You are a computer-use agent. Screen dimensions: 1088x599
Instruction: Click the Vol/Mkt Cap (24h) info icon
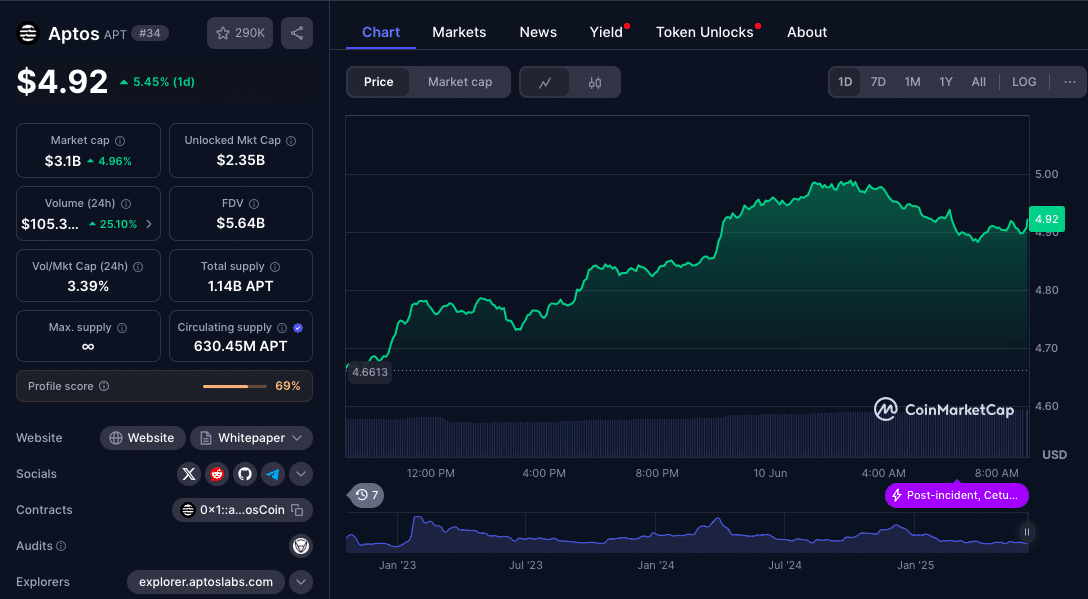tap(138, 267)
